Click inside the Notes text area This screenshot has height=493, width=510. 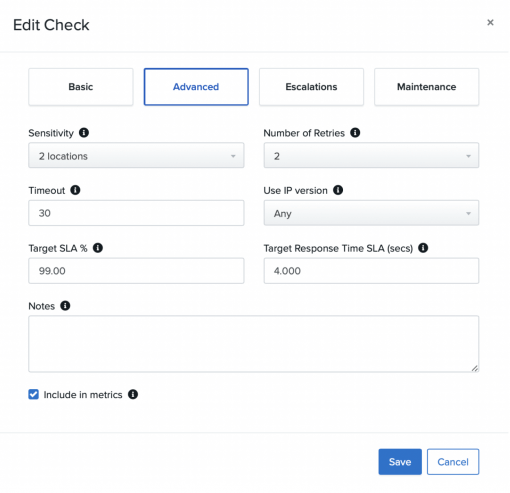(x=254, y=344)
